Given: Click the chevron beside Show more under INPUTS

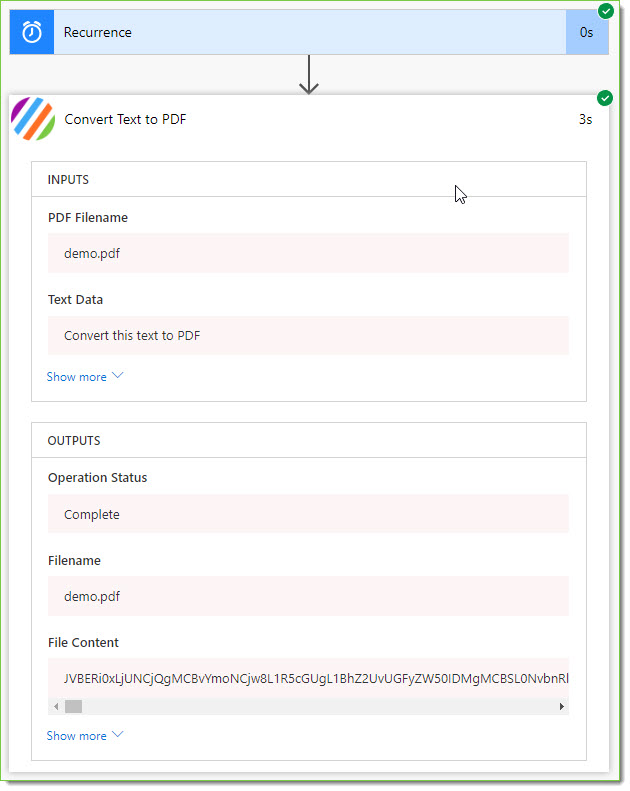Looking at the screenshot, I should coord(118,376).
